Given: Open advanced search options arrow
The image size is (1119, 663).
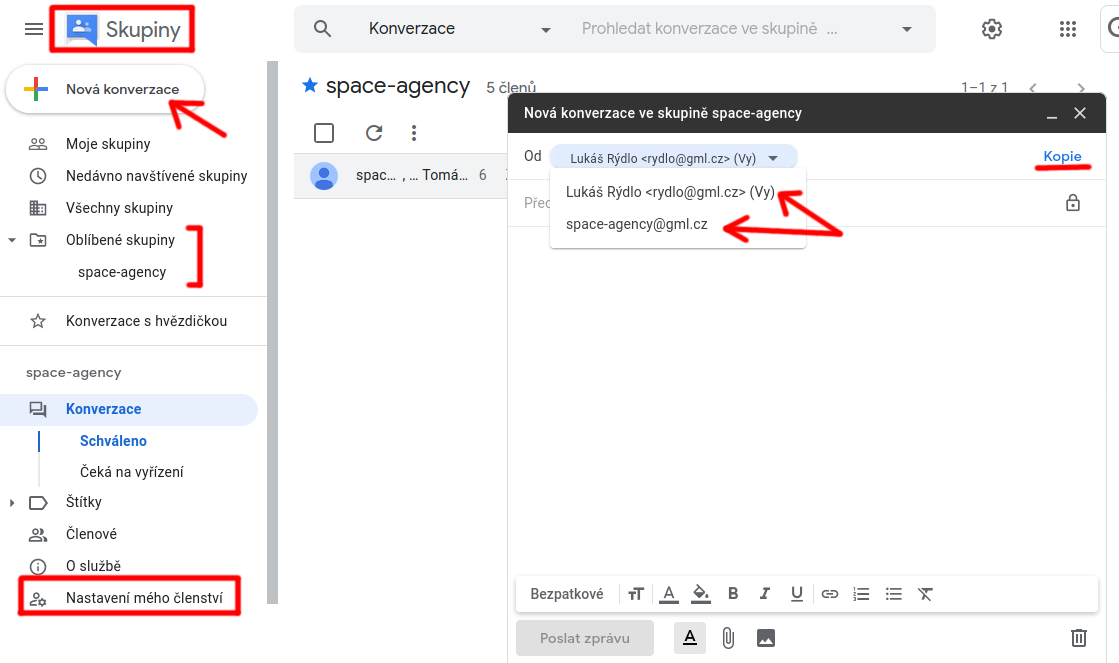Looking at the screenshot, I should (907, 29).
